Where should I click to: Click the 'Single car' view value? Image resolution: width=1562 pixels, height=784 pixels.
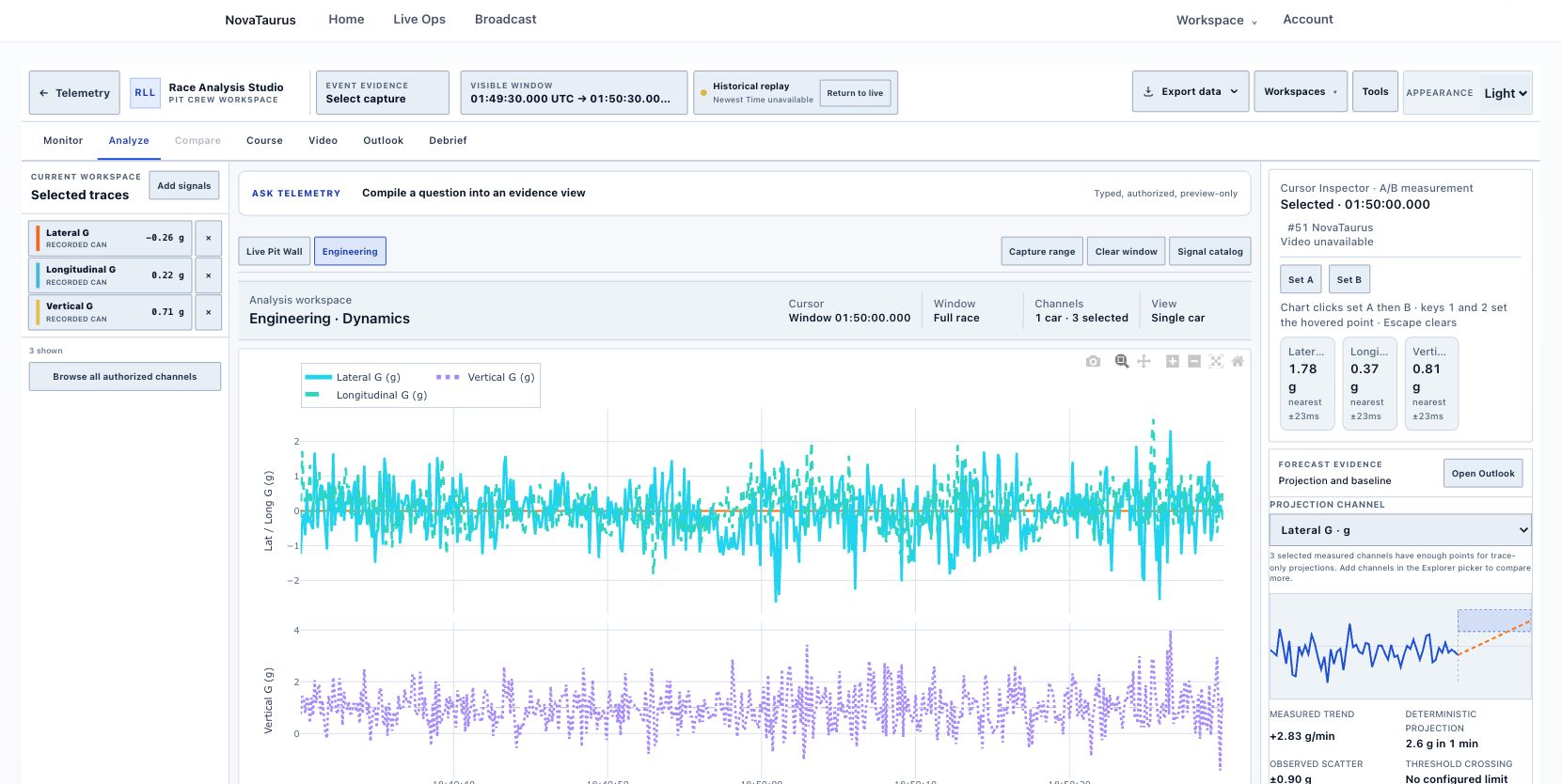1177,318
